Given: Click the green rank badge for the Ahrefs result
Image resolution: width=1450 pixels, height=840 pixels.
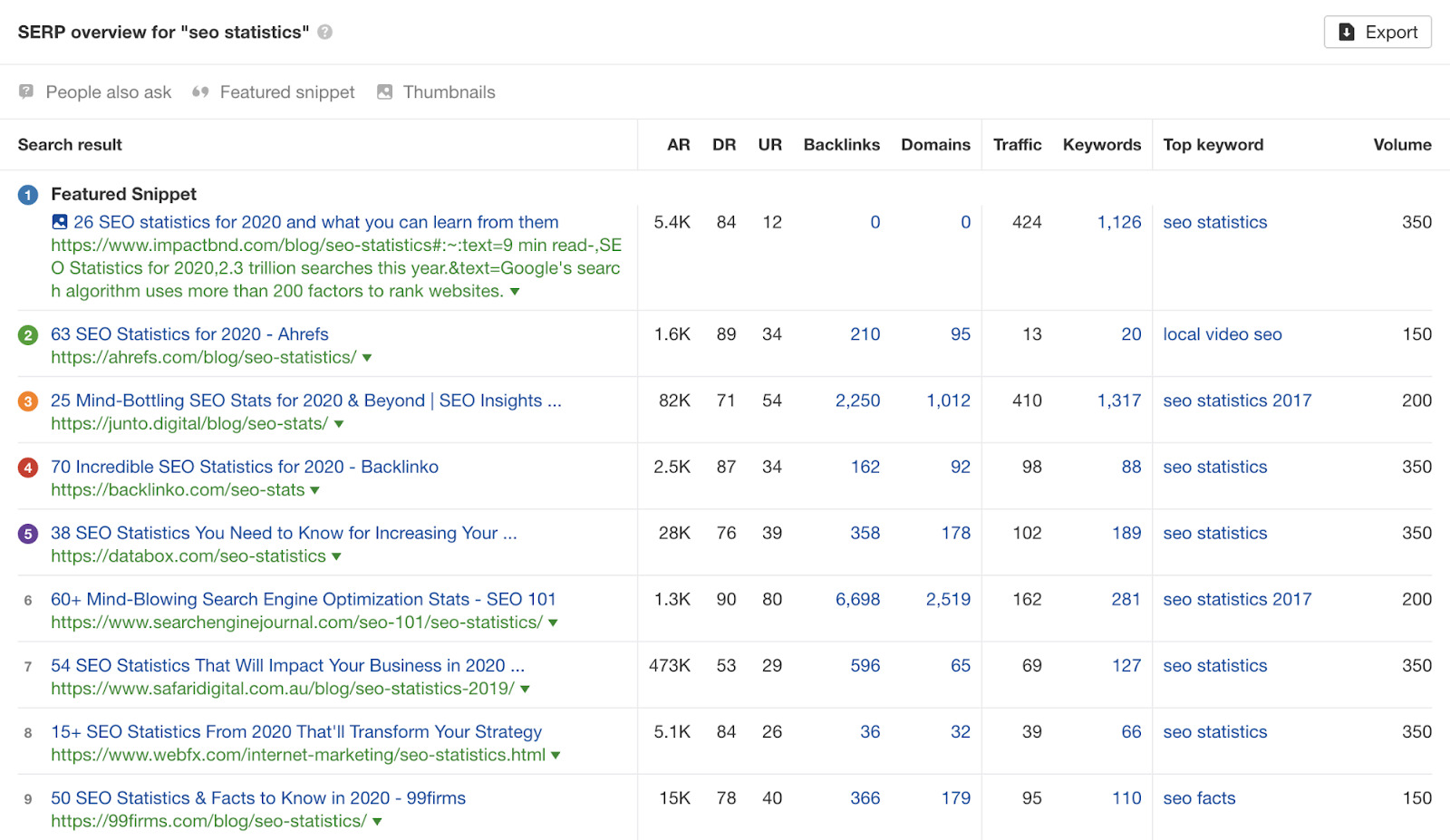Looking at the screenshot, I should pos(27,334).
